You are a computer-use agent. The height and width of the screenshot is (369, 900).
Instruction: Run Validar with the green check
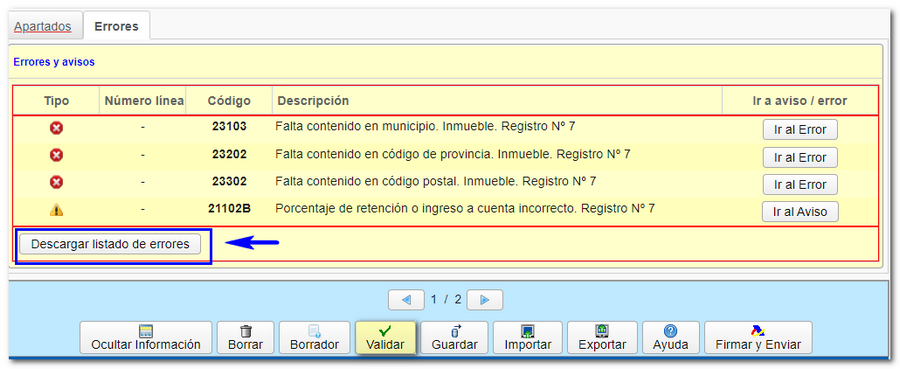pyautogui.click(x=385, y=337)
